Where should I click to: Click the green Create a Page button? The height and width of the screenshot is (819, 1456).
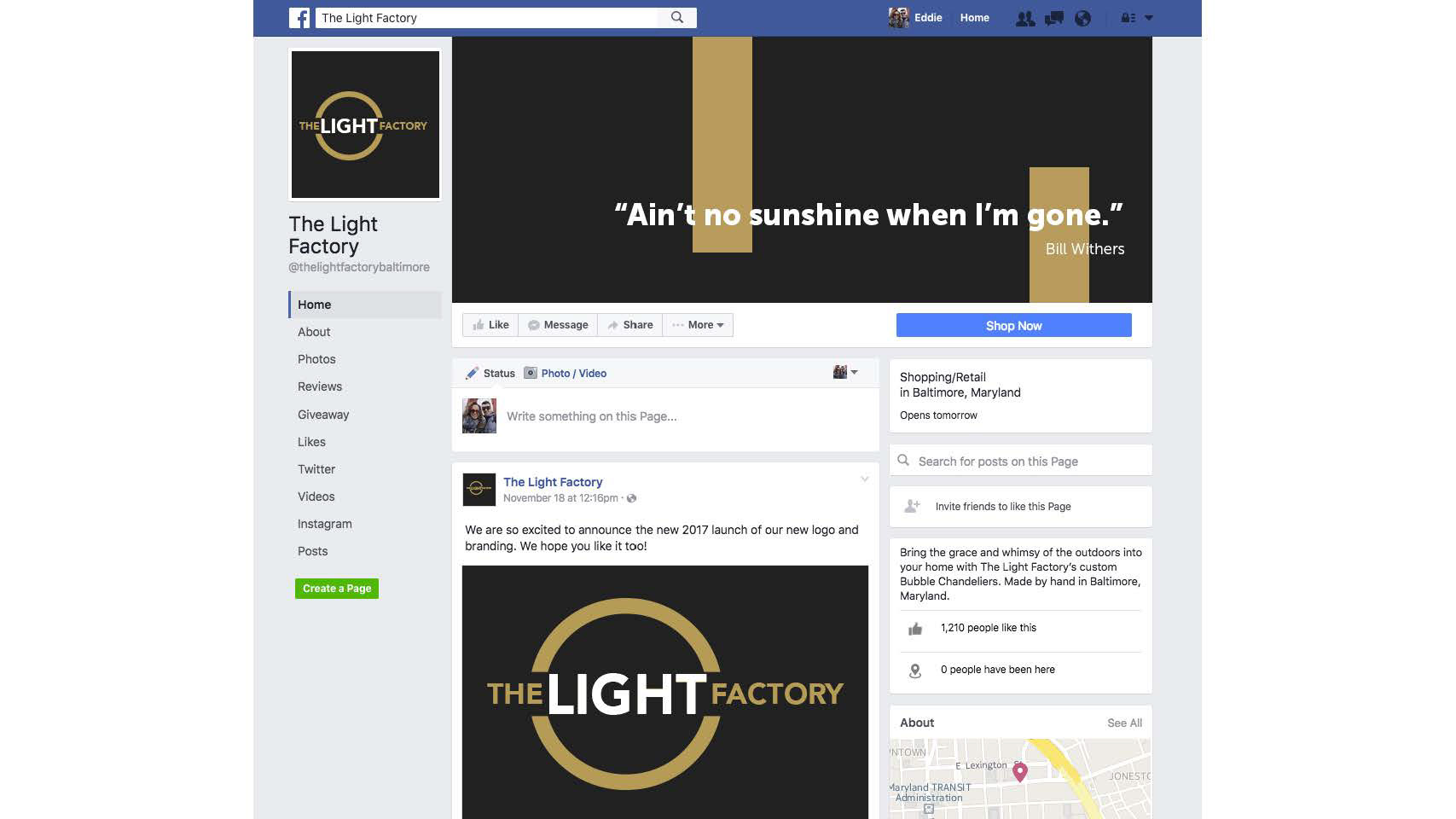coord(337,589)
